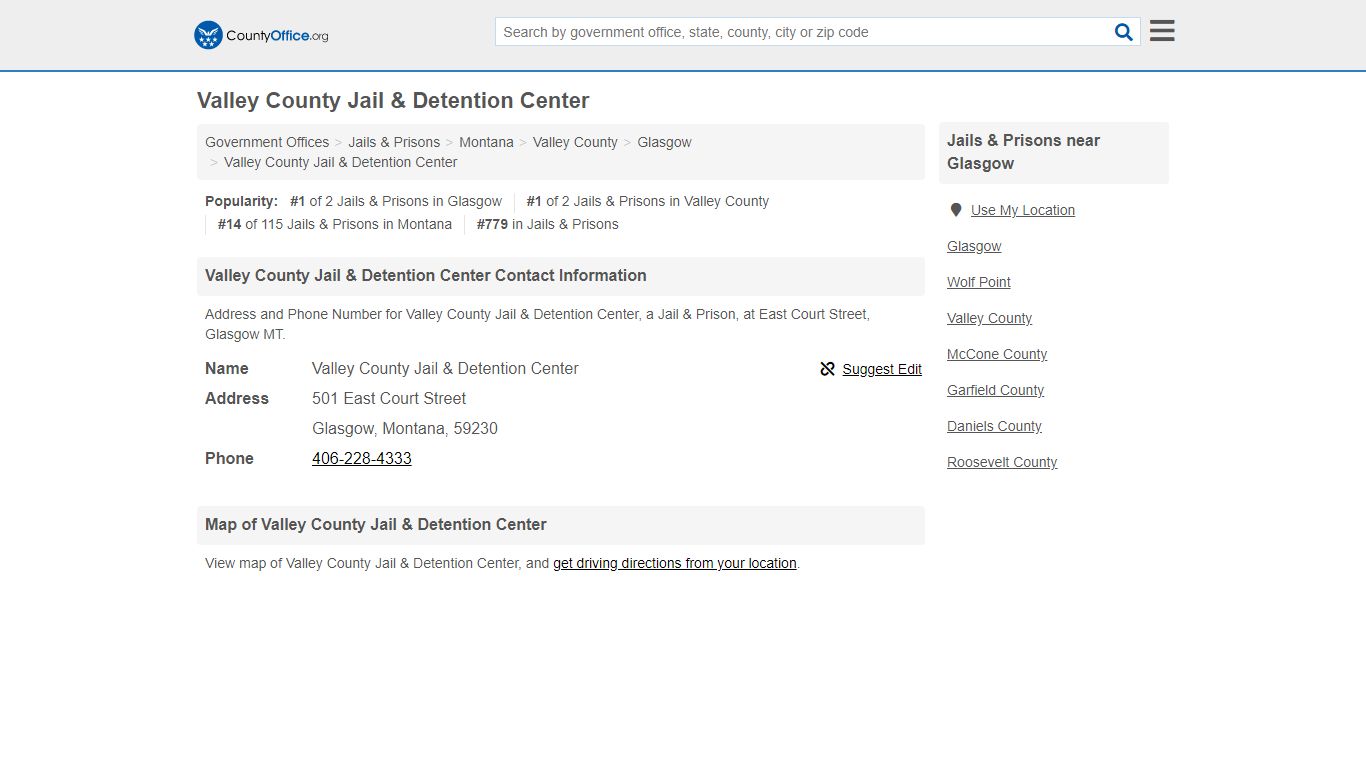Click the magnifying glass search icon

tap(1124, 32)
